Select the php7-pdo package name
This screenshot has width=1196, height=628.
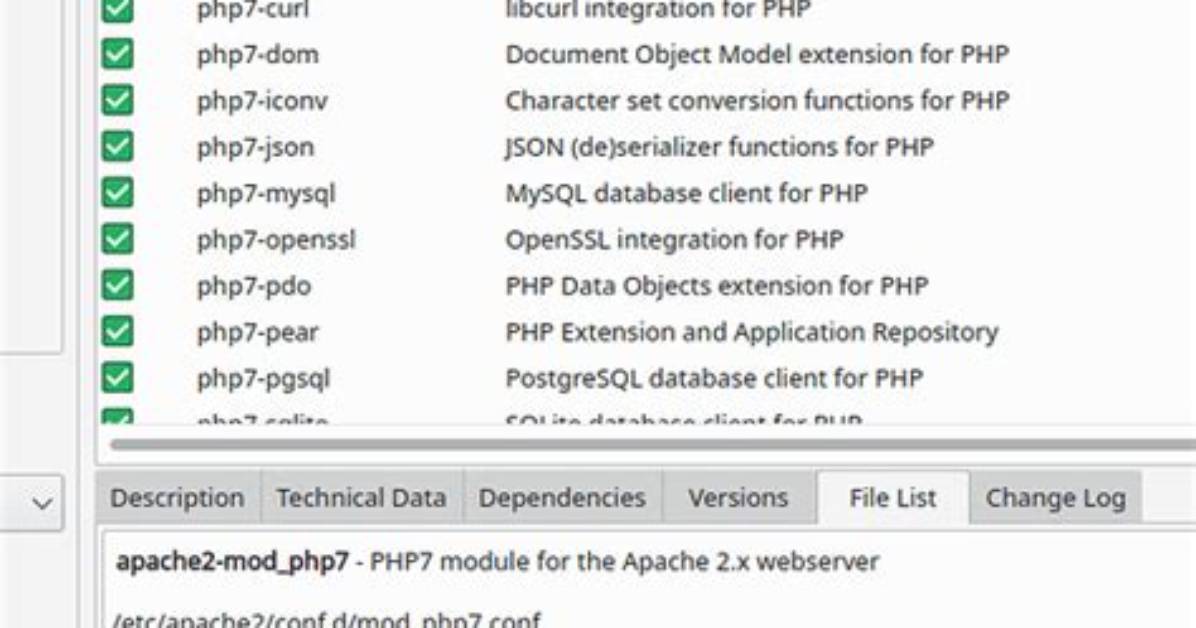point(254,287)
